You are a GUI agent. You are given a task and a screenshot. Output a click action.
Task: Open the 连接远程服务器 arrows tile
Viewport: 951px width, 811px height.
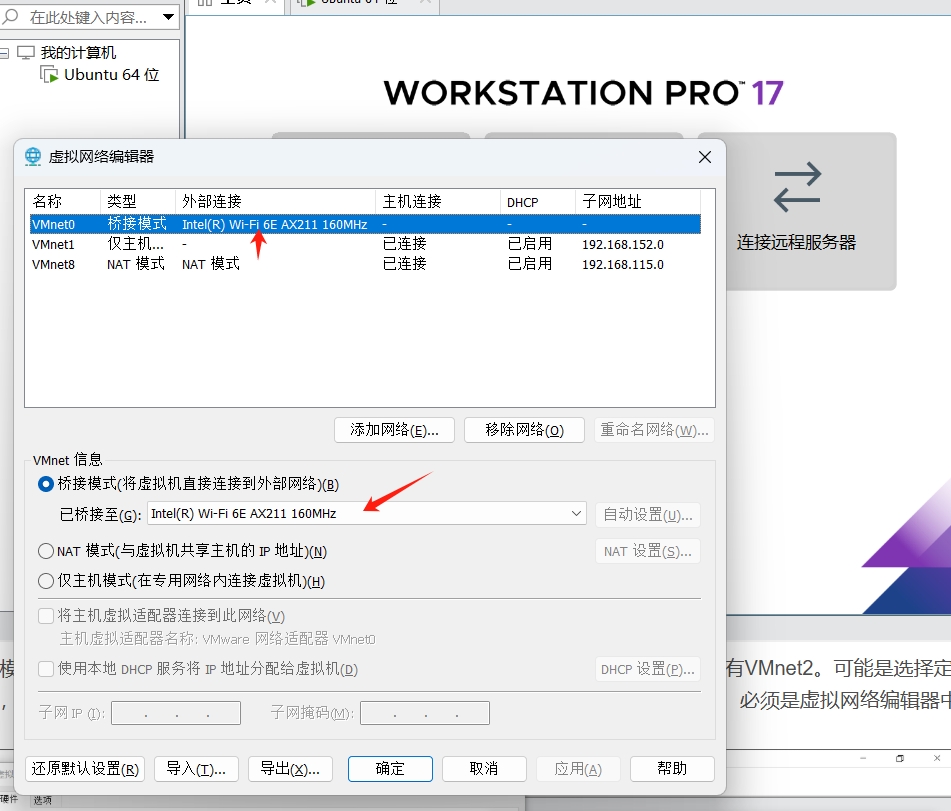point(796,211)
